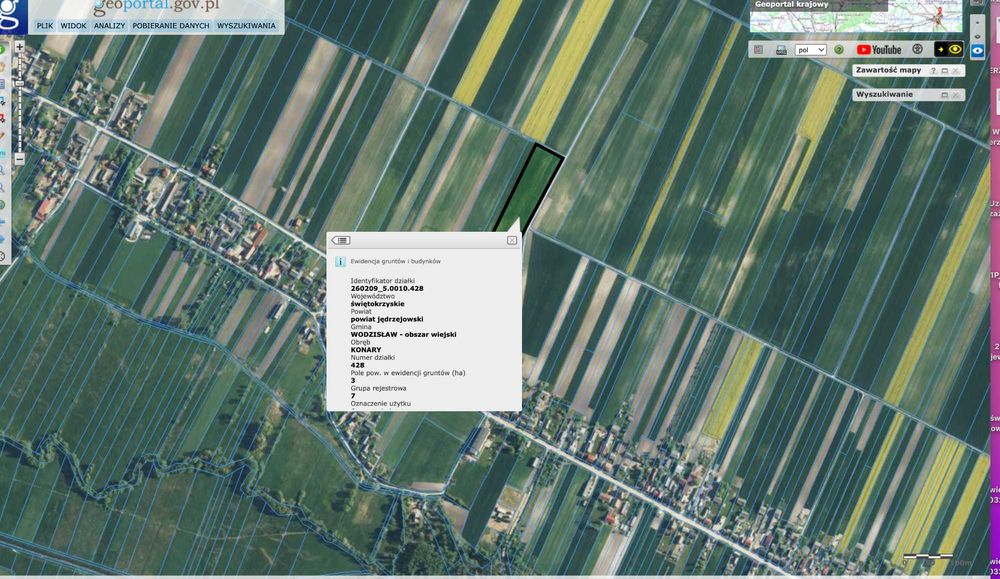Open the POBIERANIE DANYCH menu
The height and width of the screenshot is (579, 1000).
click(x=170, y=26)
